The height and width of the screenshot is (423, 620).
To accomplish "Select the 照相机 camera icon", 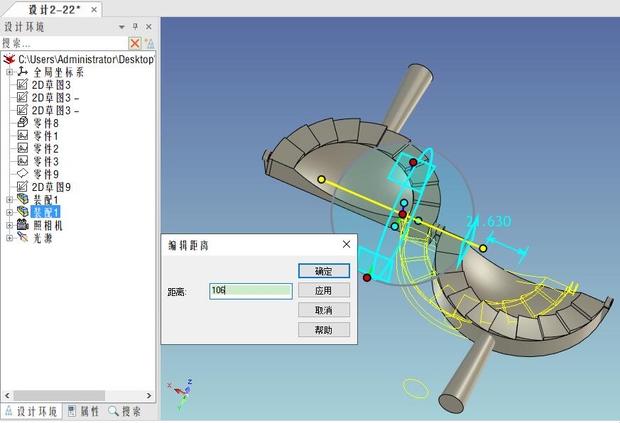I will click(23, 225).
